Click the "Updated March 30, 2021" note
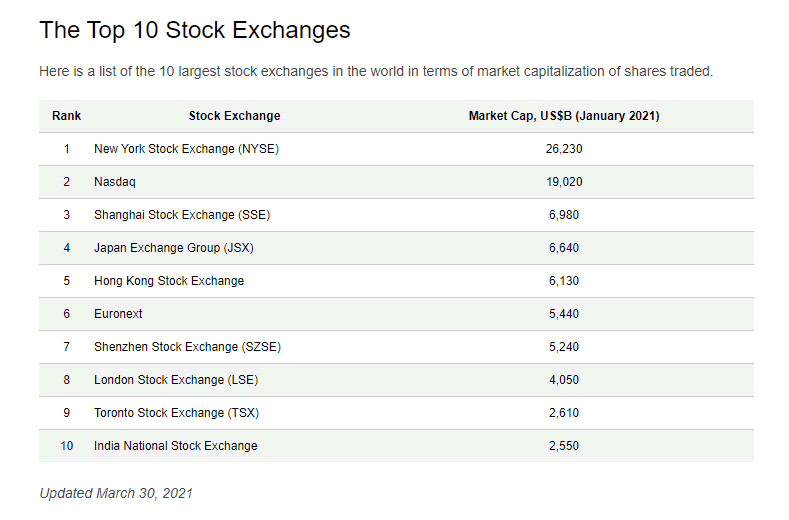 click(116, 493)
